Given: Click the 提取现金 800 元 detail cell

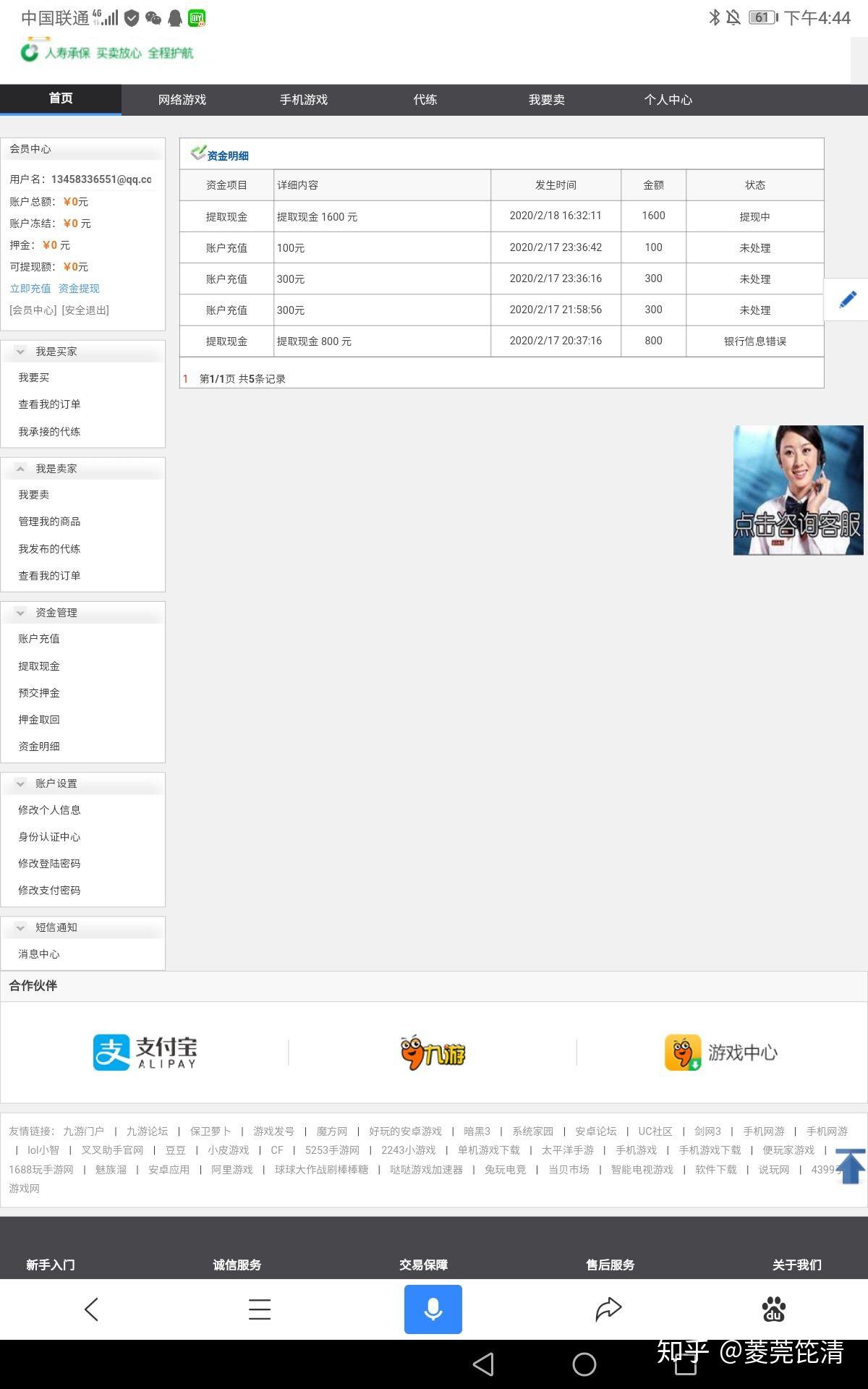Looking at the screenshot, I should click(383, 341).
